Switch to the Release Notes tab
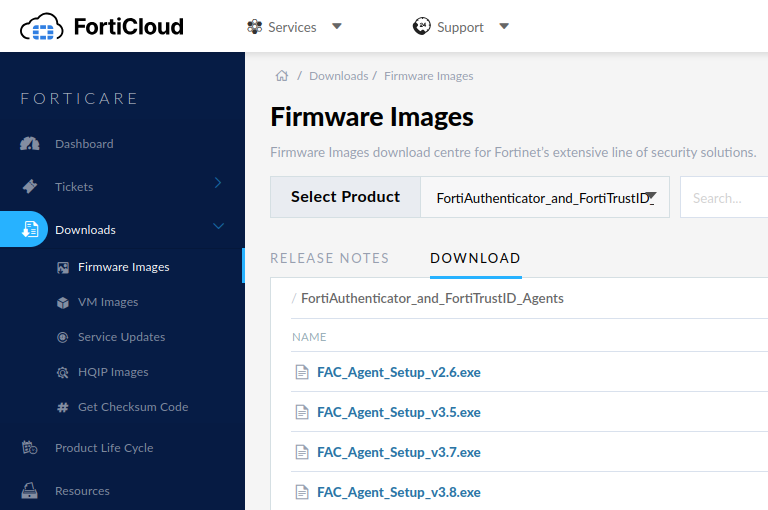Screen dimensions: 768x510 [329, 258]
